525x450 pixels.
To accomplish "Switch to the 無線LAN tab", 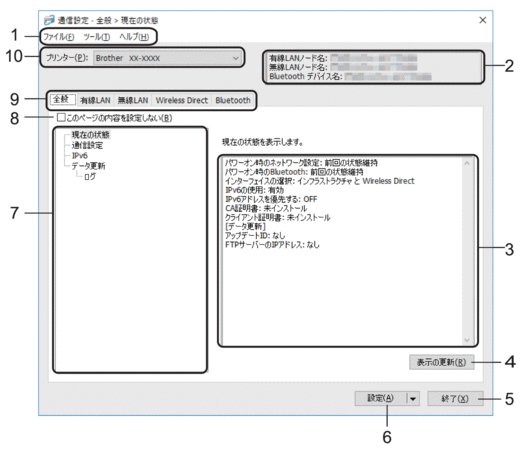I will click(133, 100).
